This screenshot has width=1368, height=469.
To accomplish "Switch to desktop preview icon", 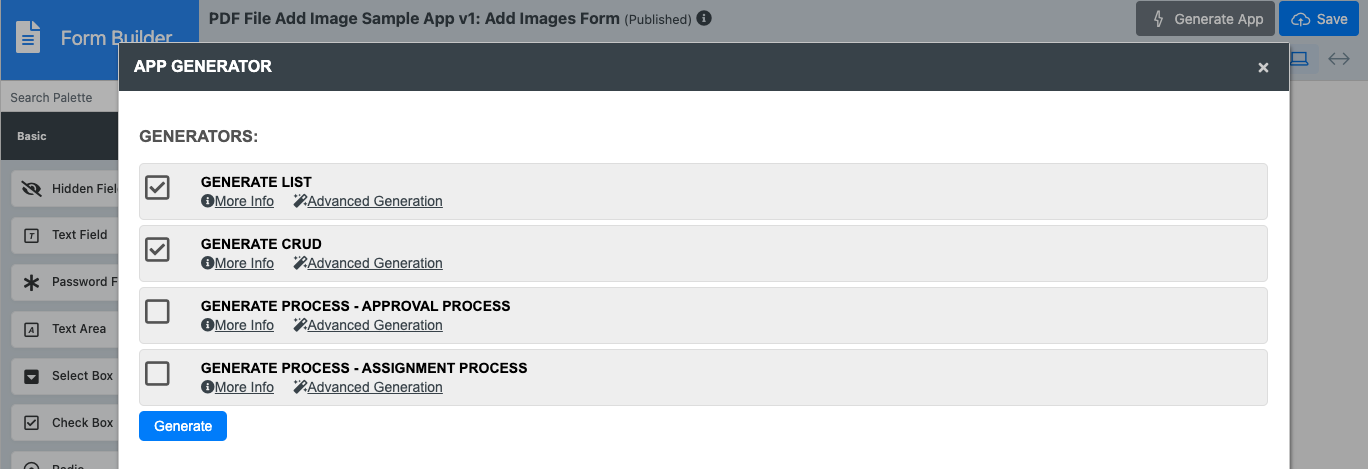I will coord(1299,59).
